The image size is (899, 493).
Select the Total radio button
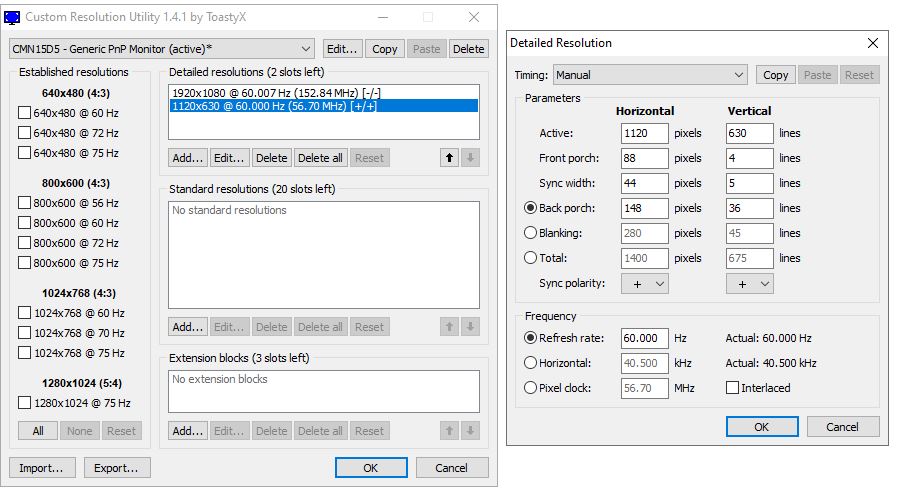[530, 258]
